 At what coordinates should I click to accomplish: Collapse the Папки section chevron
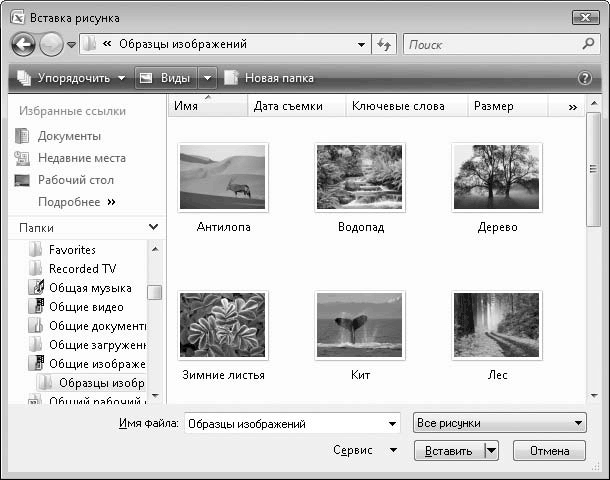[x=153, y=227]
